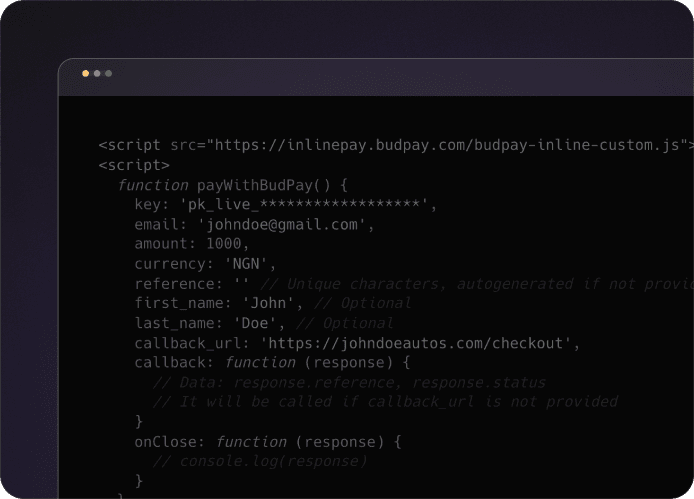
Task: Click the 'Data: response.reference' comment line
Action: (349, 382)
